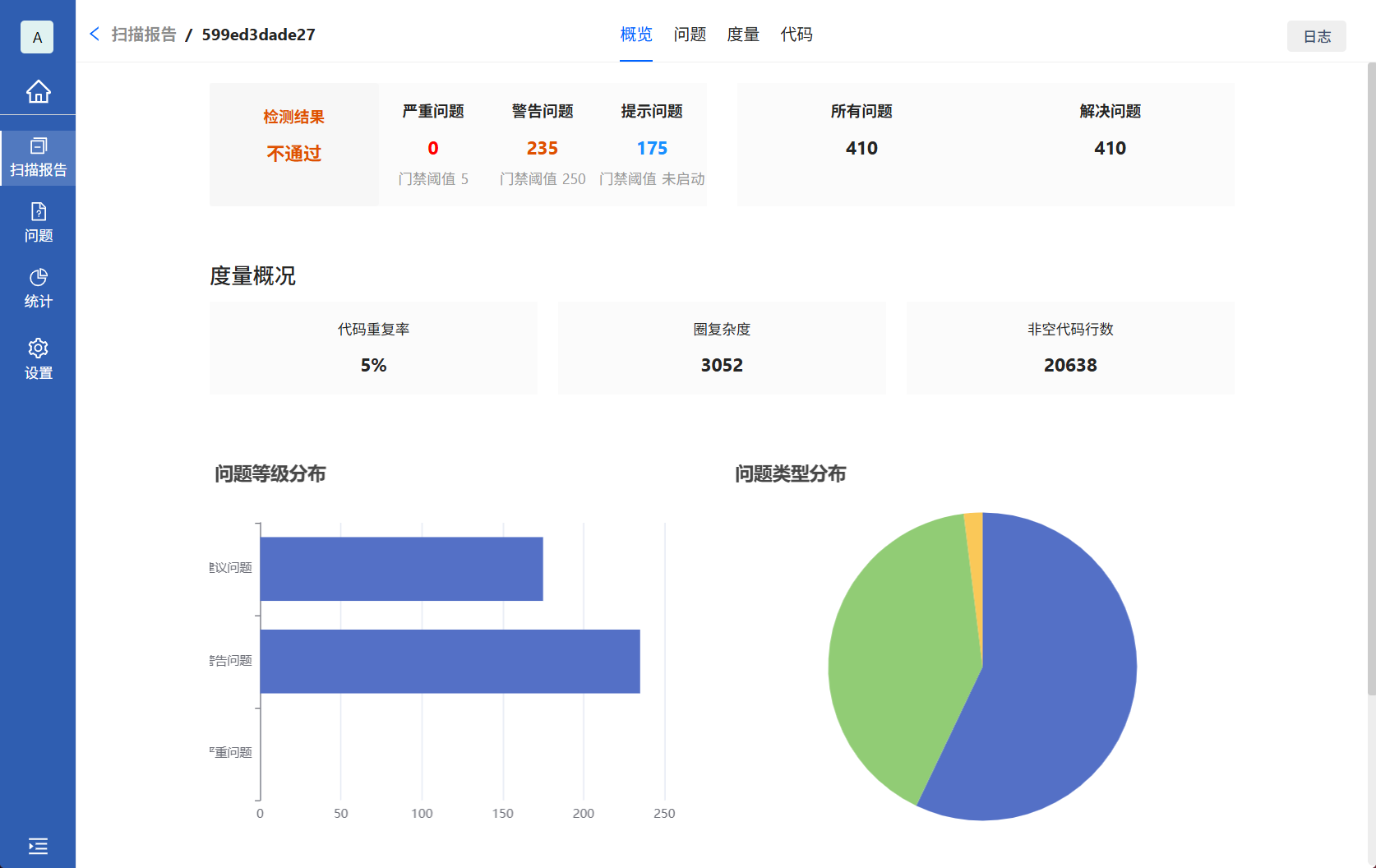Click the 解决问题 value 410

(x=1110, y=148)
